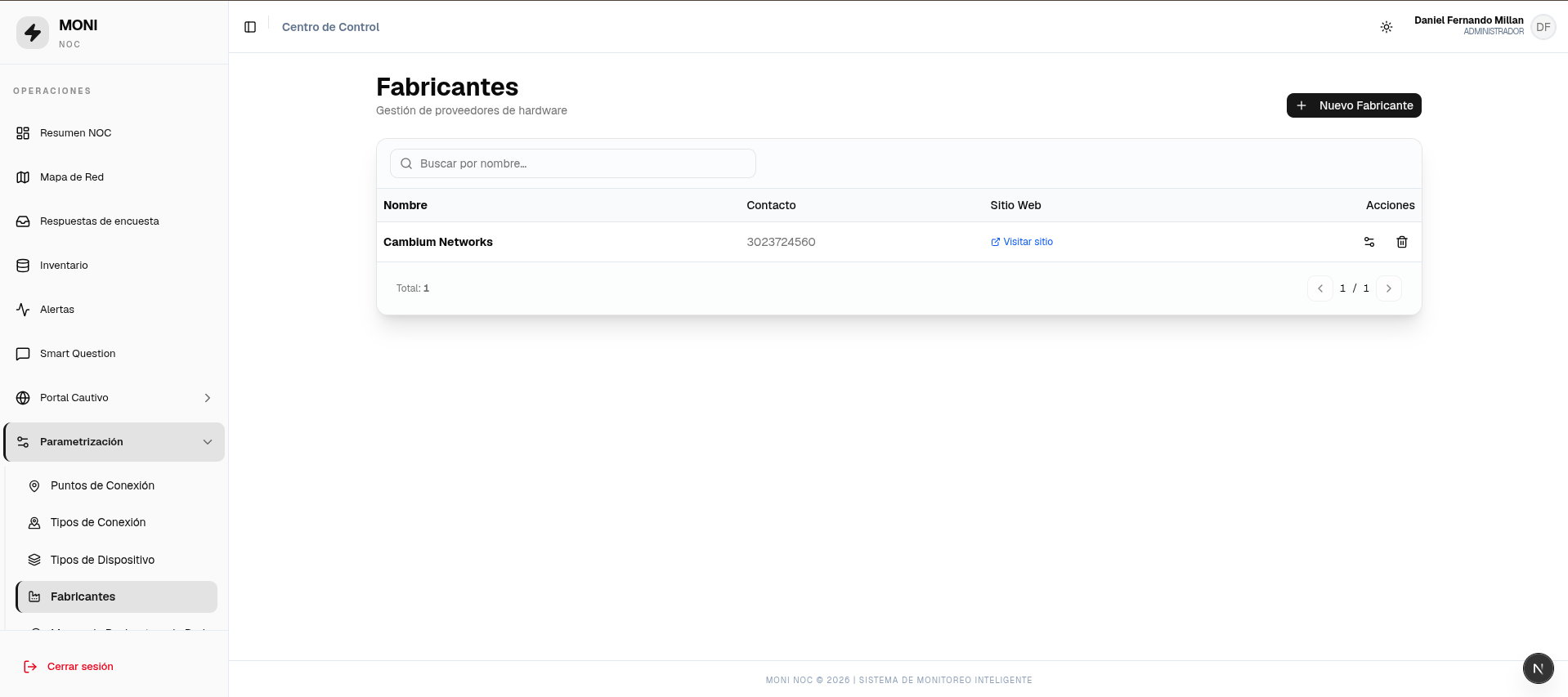This screenshot has width=1568, height=697.
Task: Click the contact number 3023724560
Action: tap(781, 242)
